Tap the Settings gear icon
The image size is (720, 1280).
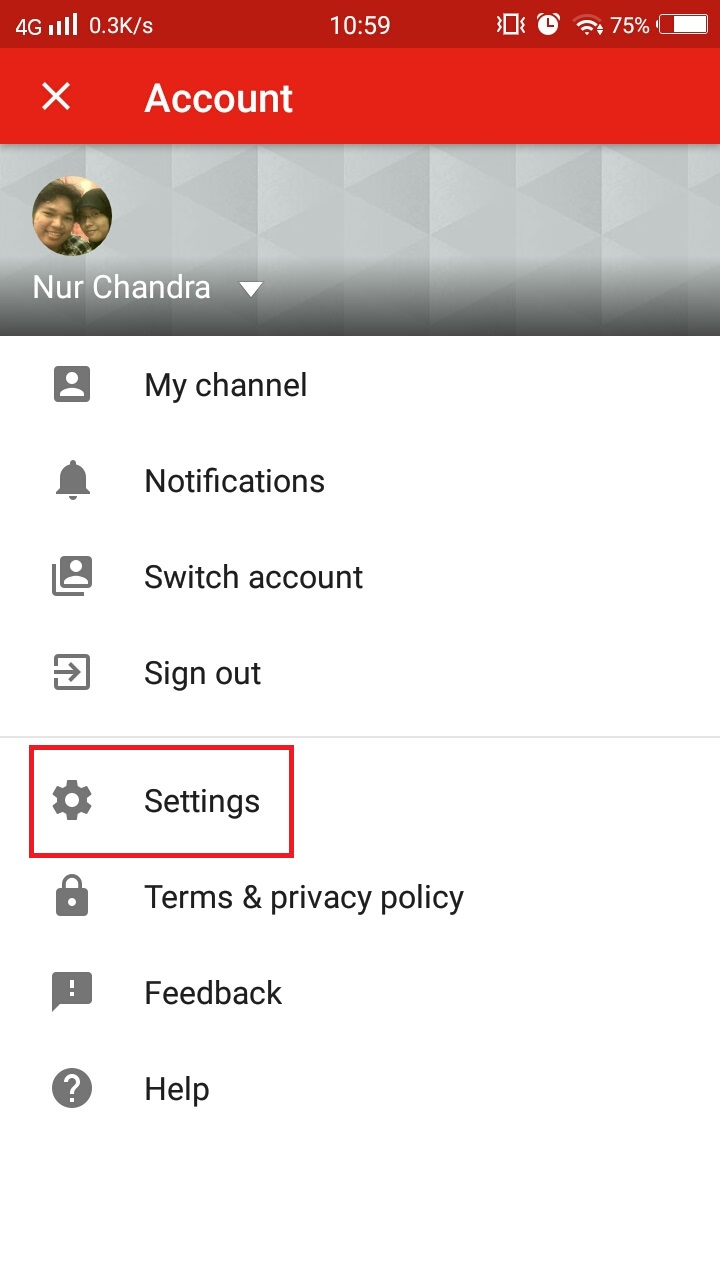[72, 801]
